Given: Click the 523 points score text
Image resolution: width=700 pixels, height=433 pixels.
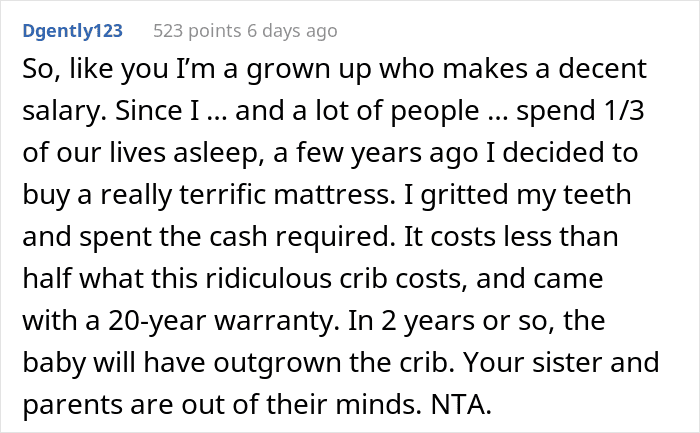Looking at the screenshot, I should (197, 31).
